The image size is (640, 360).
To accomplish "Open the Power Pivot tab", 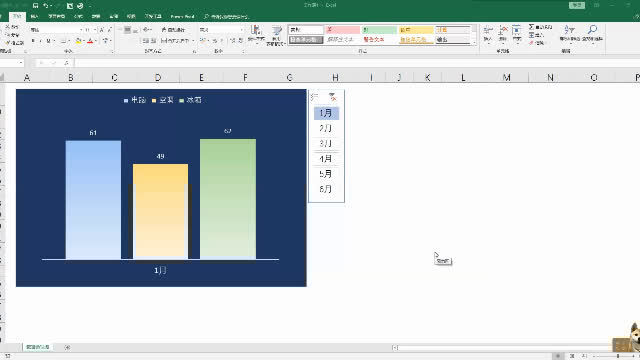I will pos(182,16).
